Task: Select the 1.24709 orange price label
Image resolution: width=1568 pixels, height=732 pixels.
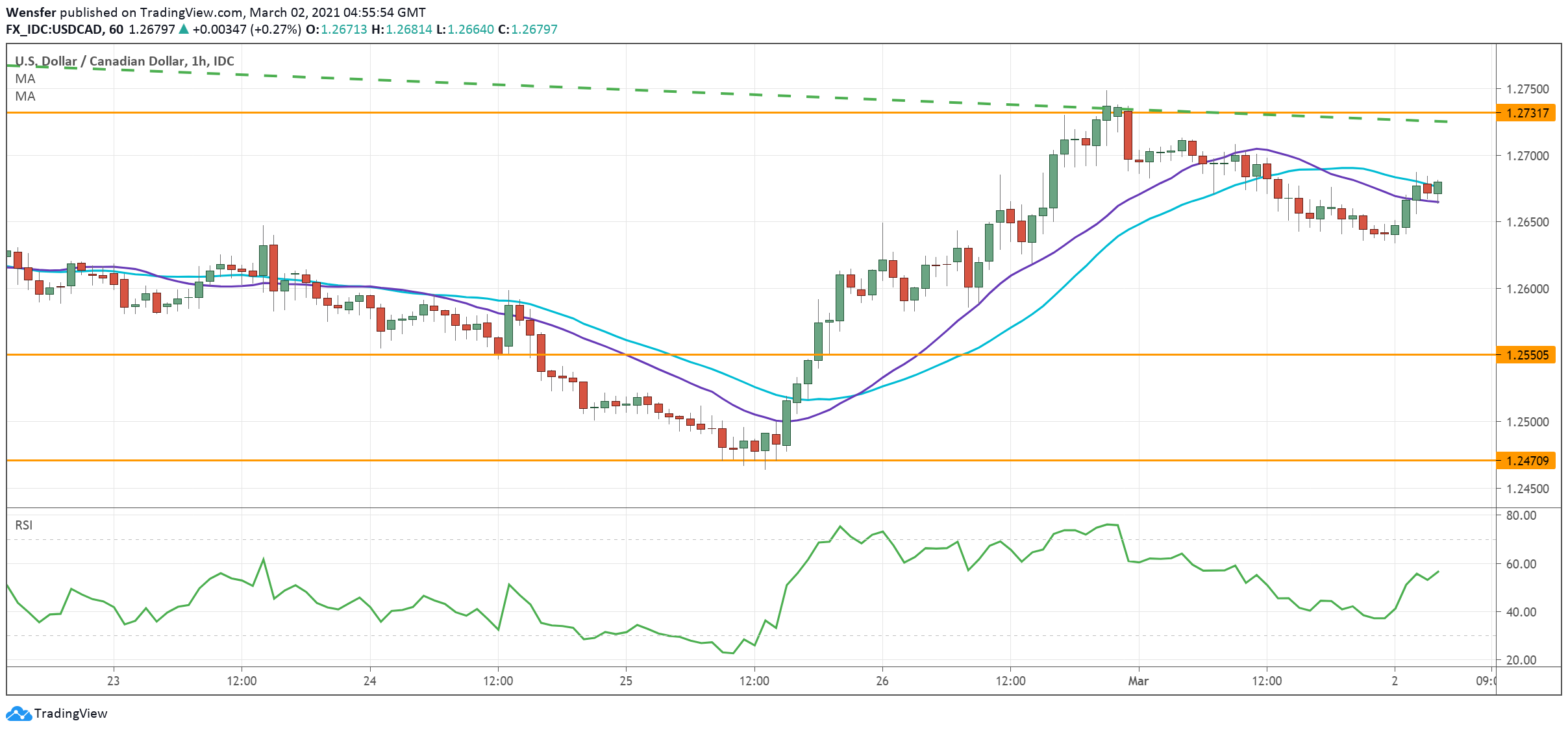Action: click(1527, 461)
